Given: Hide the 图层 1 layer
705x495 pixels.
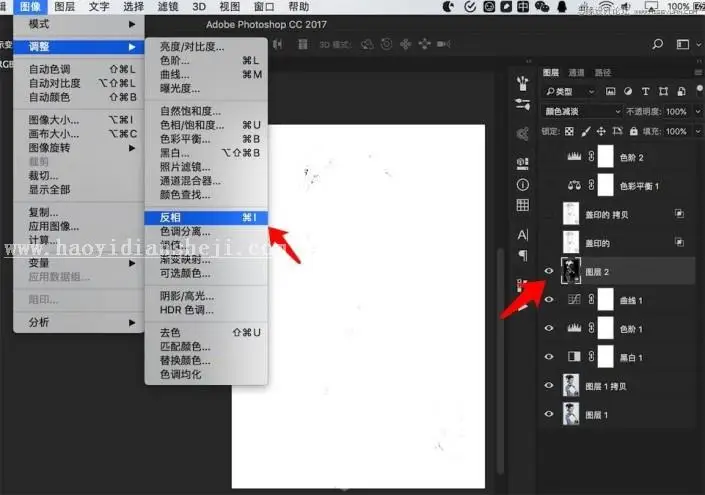Looking at the screenshot, I should click(549, 414).
